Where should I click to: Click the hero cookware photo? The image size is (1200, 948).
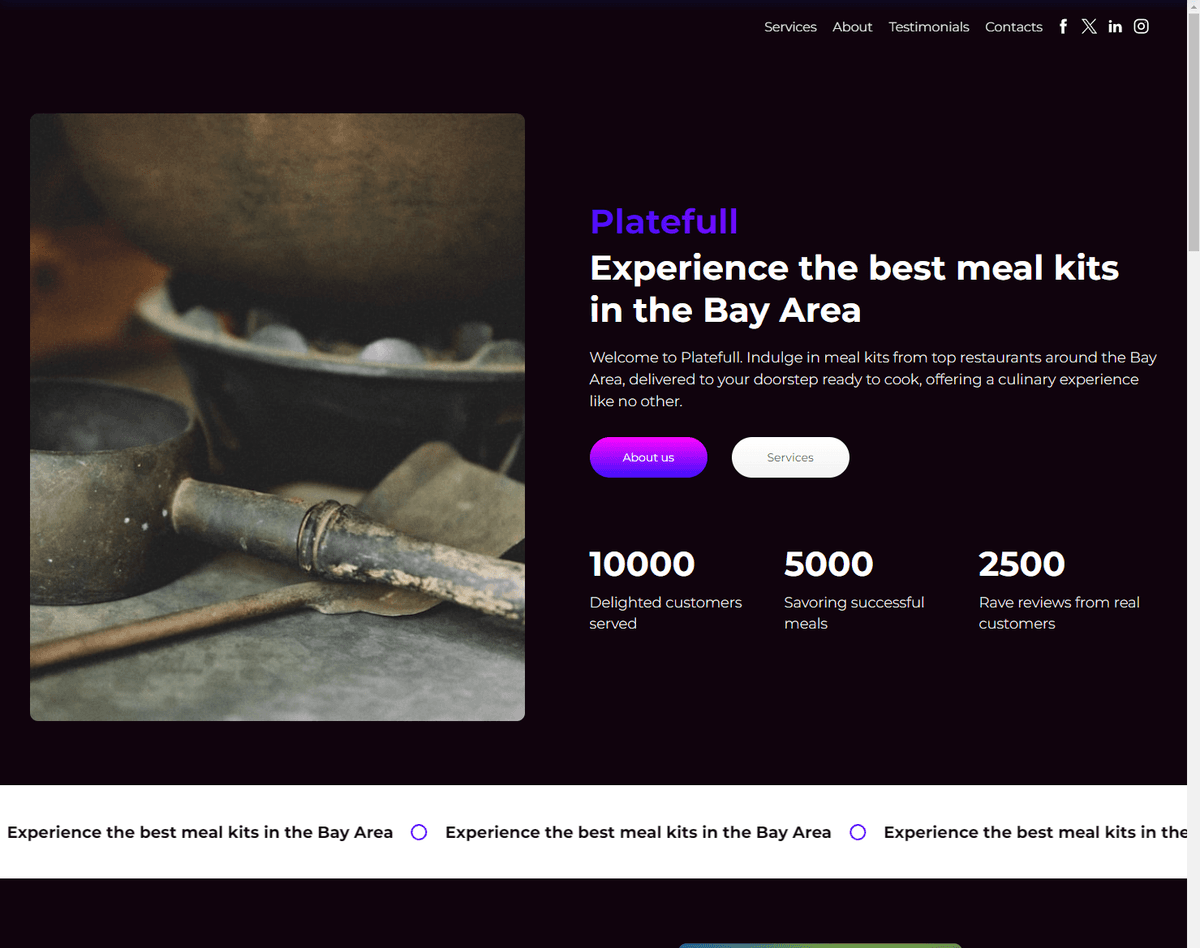pos(277,417)
